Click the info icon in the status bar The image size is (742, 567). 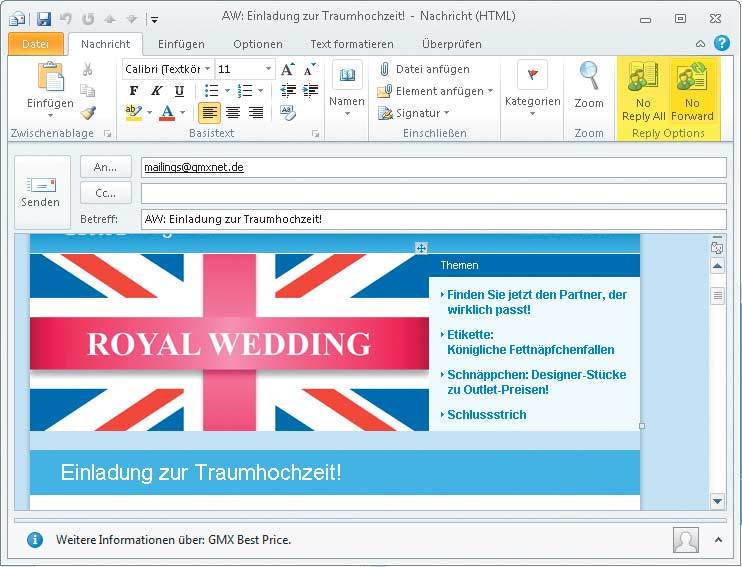(x=35, y=540)
